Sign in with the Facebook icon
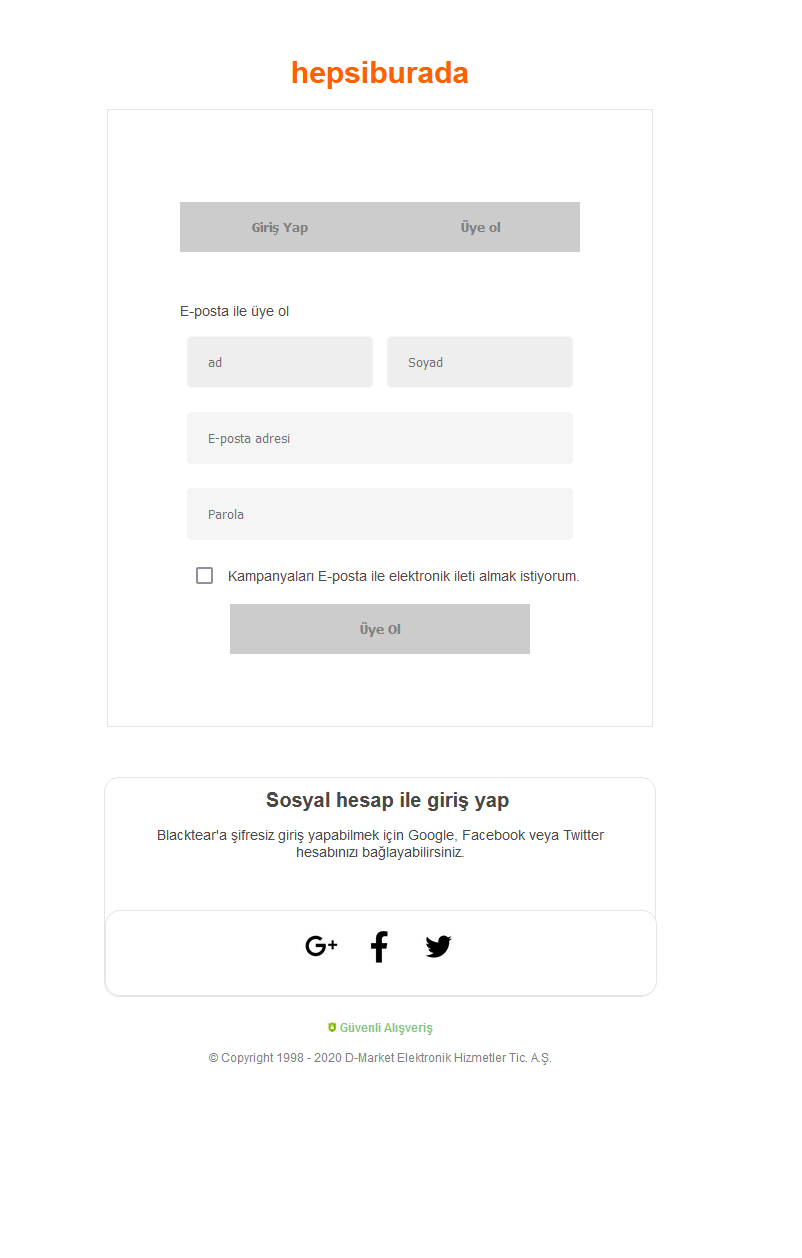 point(379,946)
